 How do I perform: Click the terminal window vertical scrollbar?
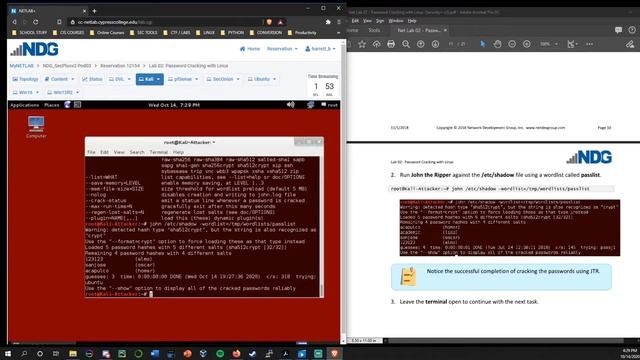321,291
